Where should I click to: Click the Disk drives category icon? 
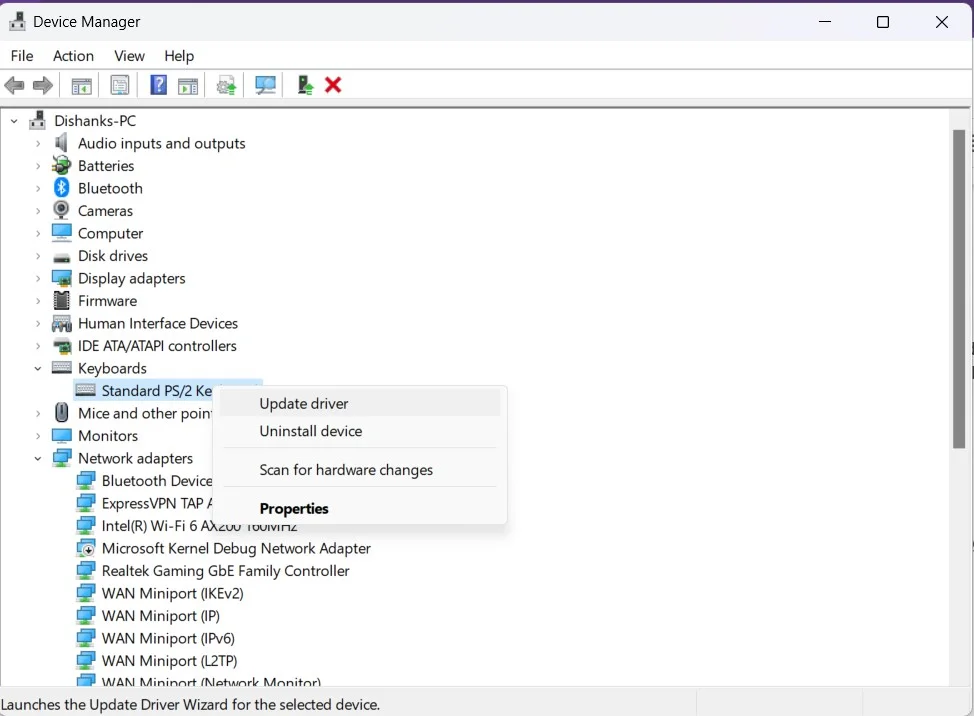click(x=61, y=257)
